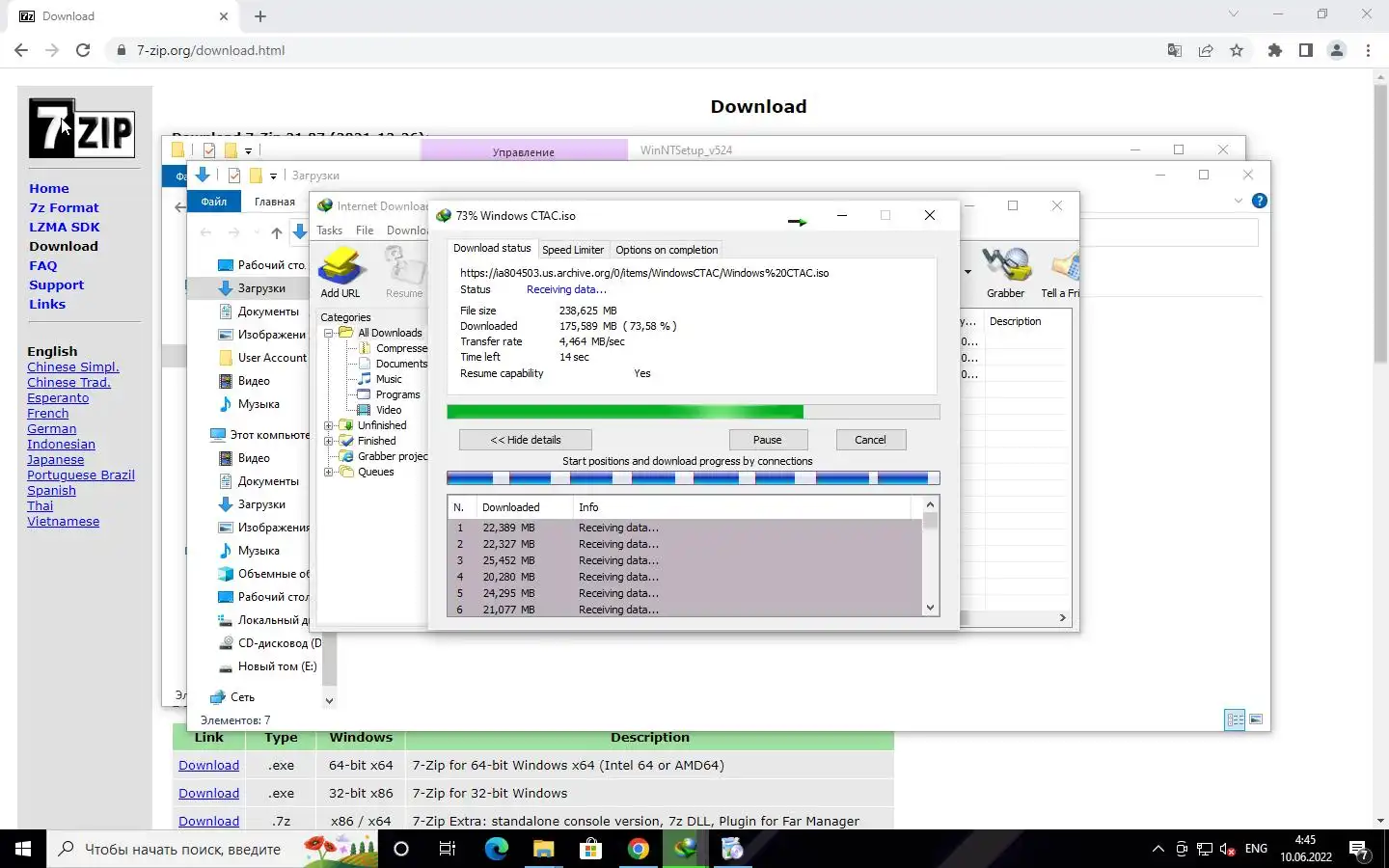Click the 7-Zip logo on the page
The image size is (1389, 868).
pyautogui.click(x=82, y=128)
